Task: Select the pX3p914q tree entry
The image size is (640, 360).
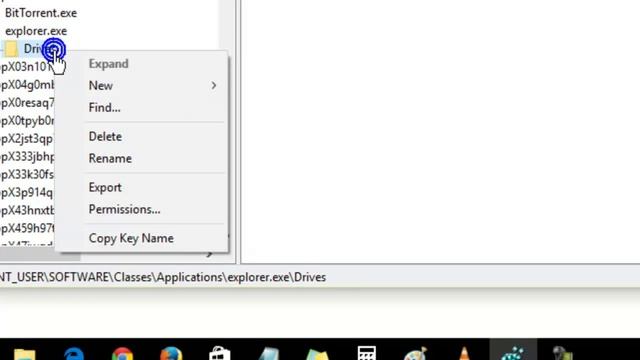Action: (x=27, y=193)
